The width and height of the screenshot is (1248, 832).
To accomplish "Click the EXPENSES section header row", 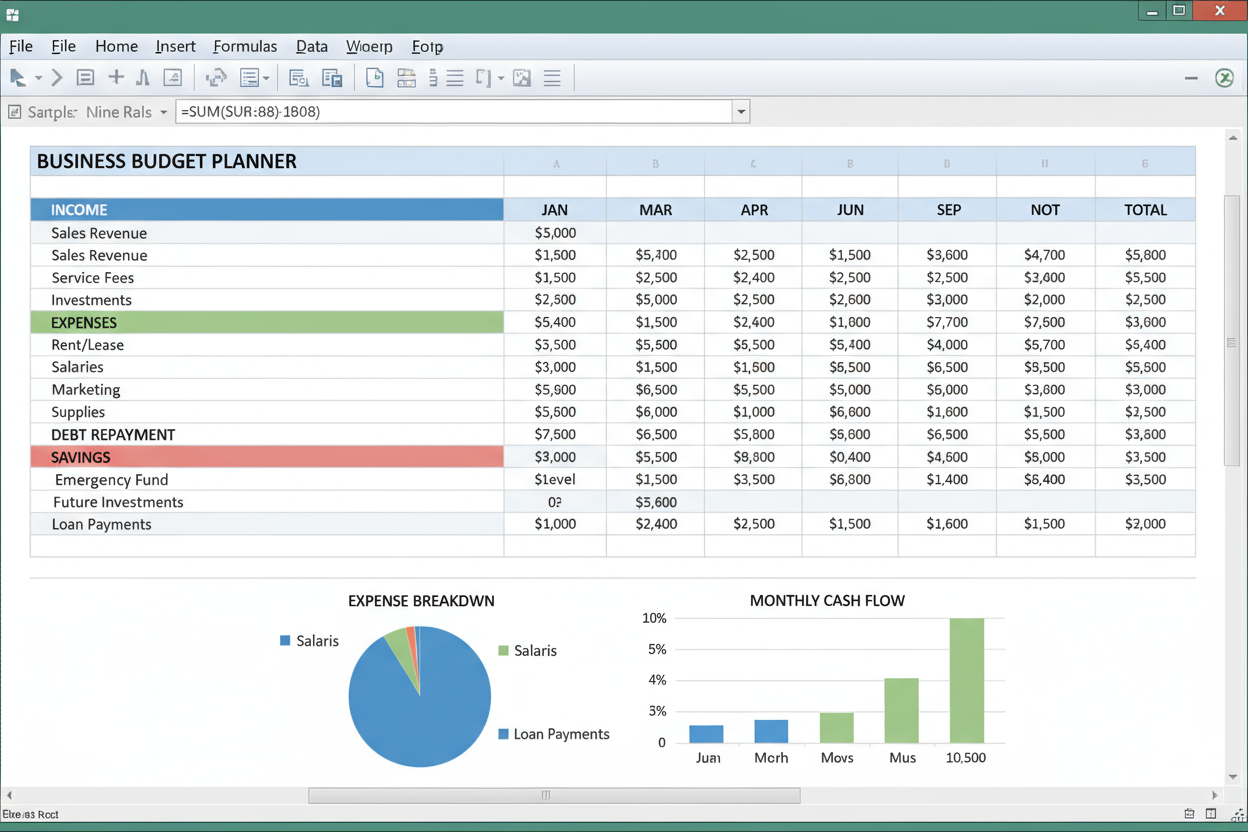I will point(84,322).
